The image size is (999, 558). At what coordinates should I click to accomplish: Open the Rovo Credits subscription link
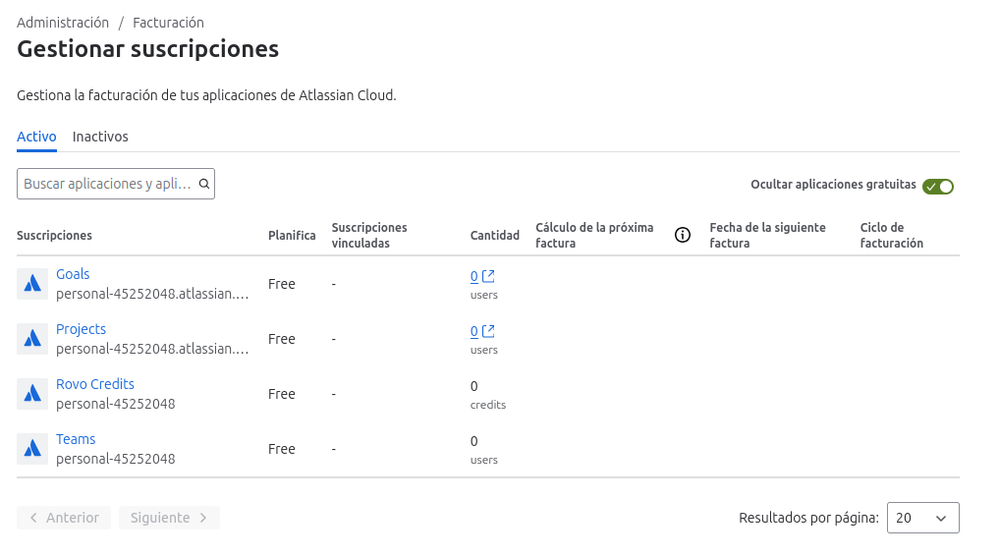95,384
